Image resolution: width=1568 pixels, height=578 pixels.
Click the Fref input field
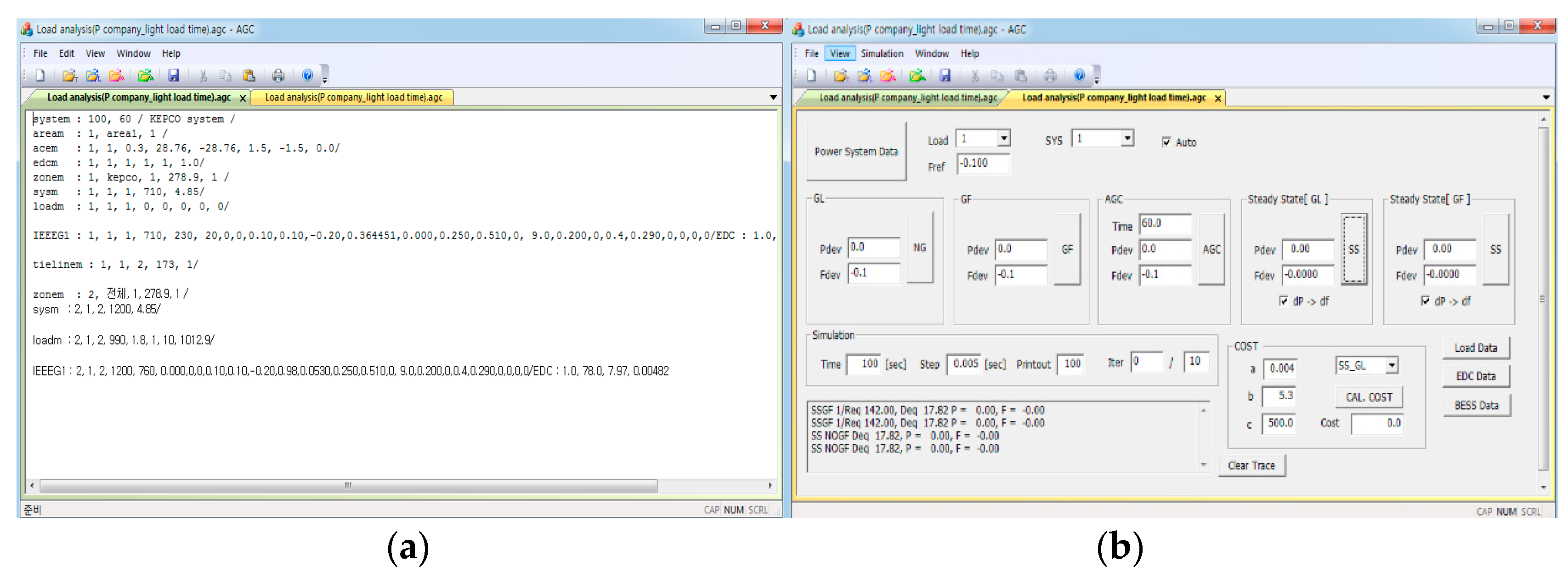(x=982, y=163)
